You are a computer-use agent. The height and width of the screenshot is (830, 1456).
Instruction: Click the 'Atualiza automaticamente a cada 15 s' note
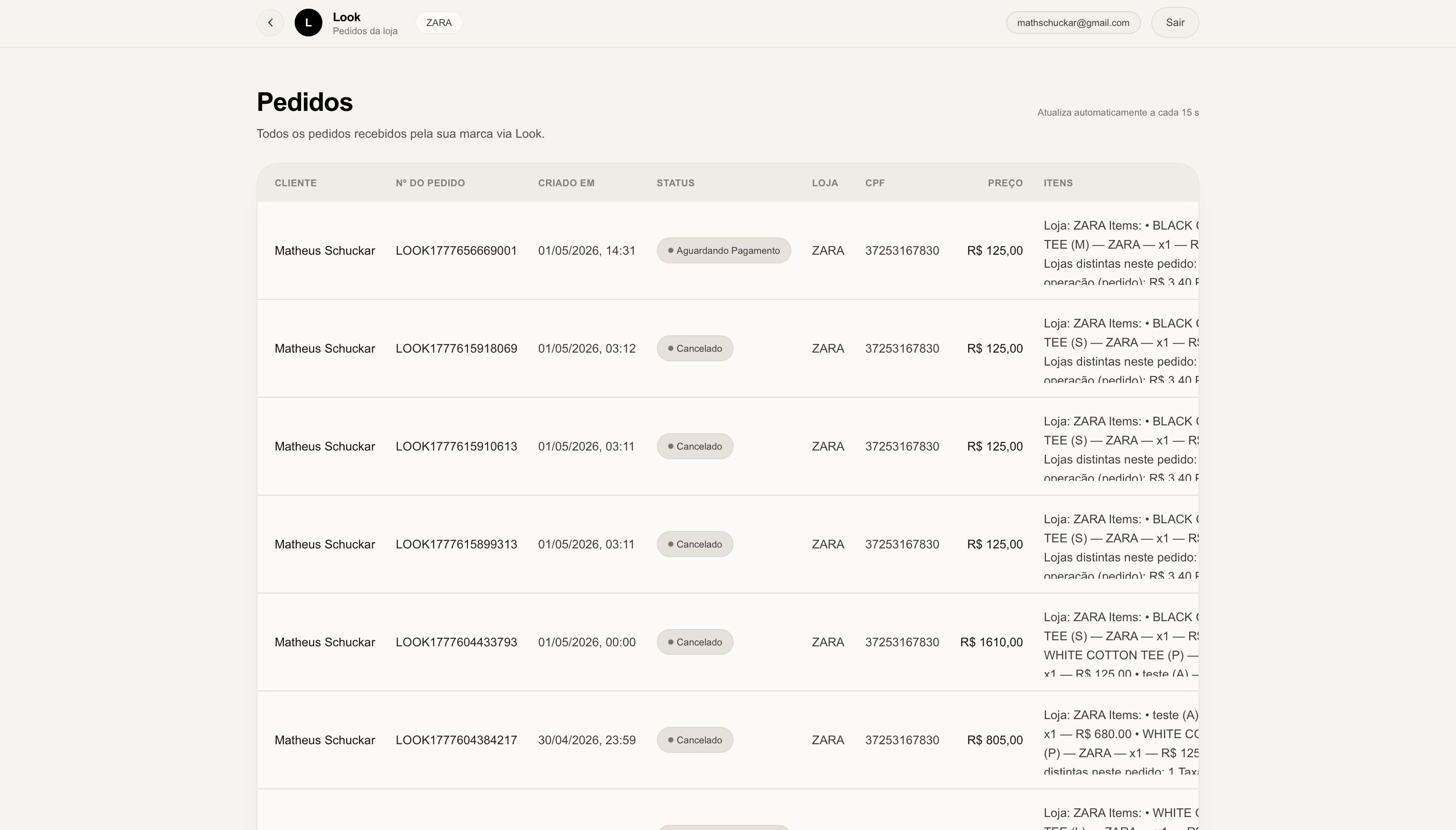point(1118,112)
